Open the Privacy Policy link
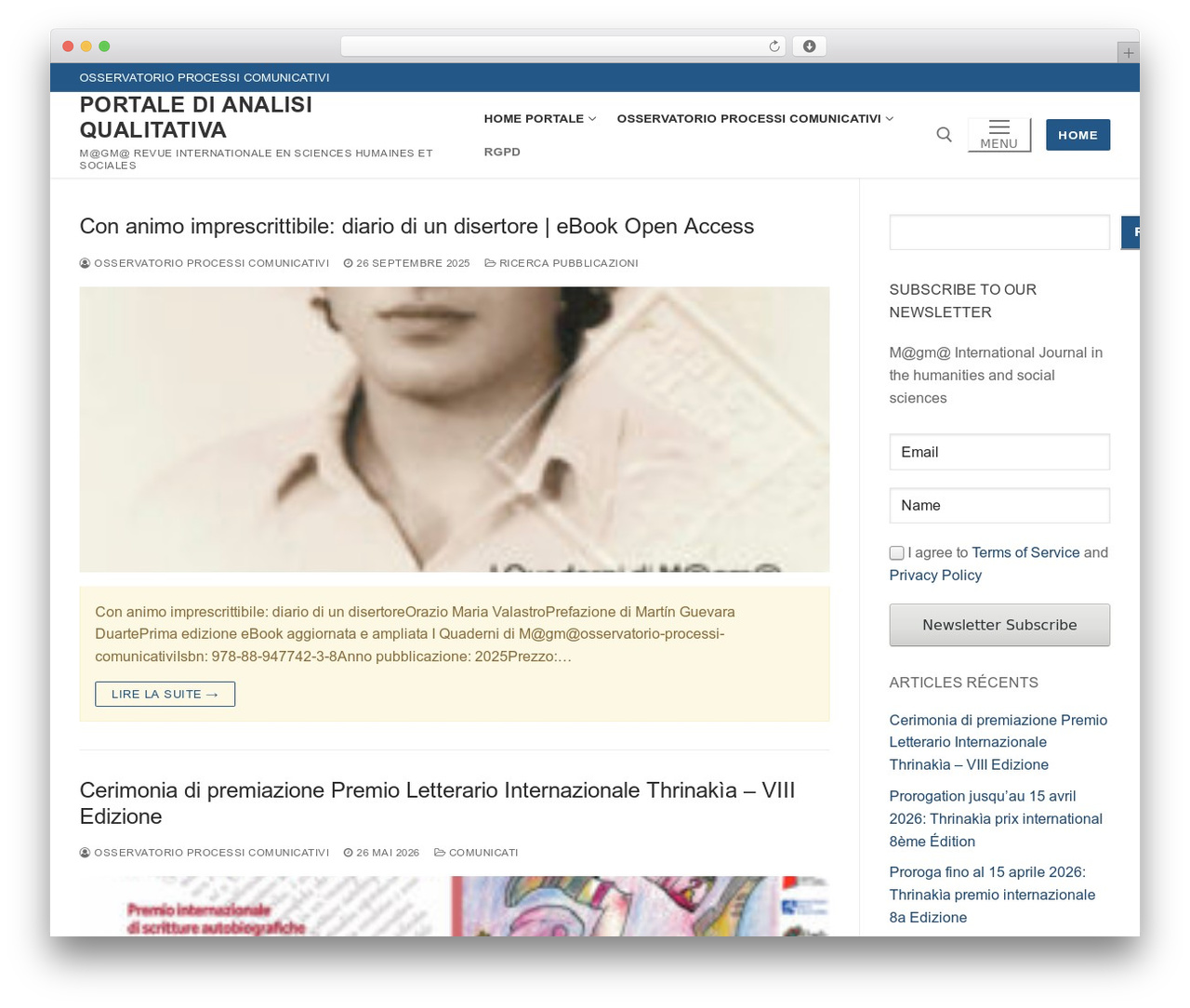1190x1008 pixels. pyautogui.click(x=935, y=575)
